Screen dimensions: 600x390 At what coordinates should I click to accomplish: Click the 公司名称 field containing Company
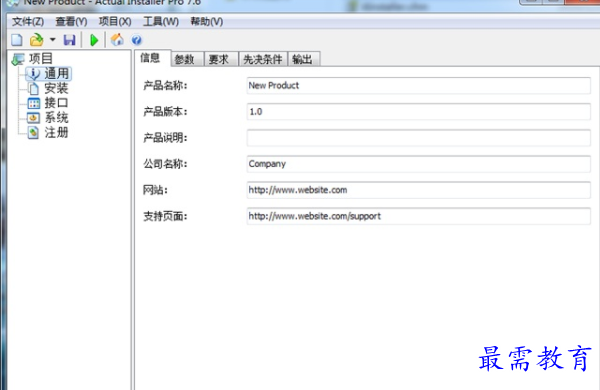(419, 164)
